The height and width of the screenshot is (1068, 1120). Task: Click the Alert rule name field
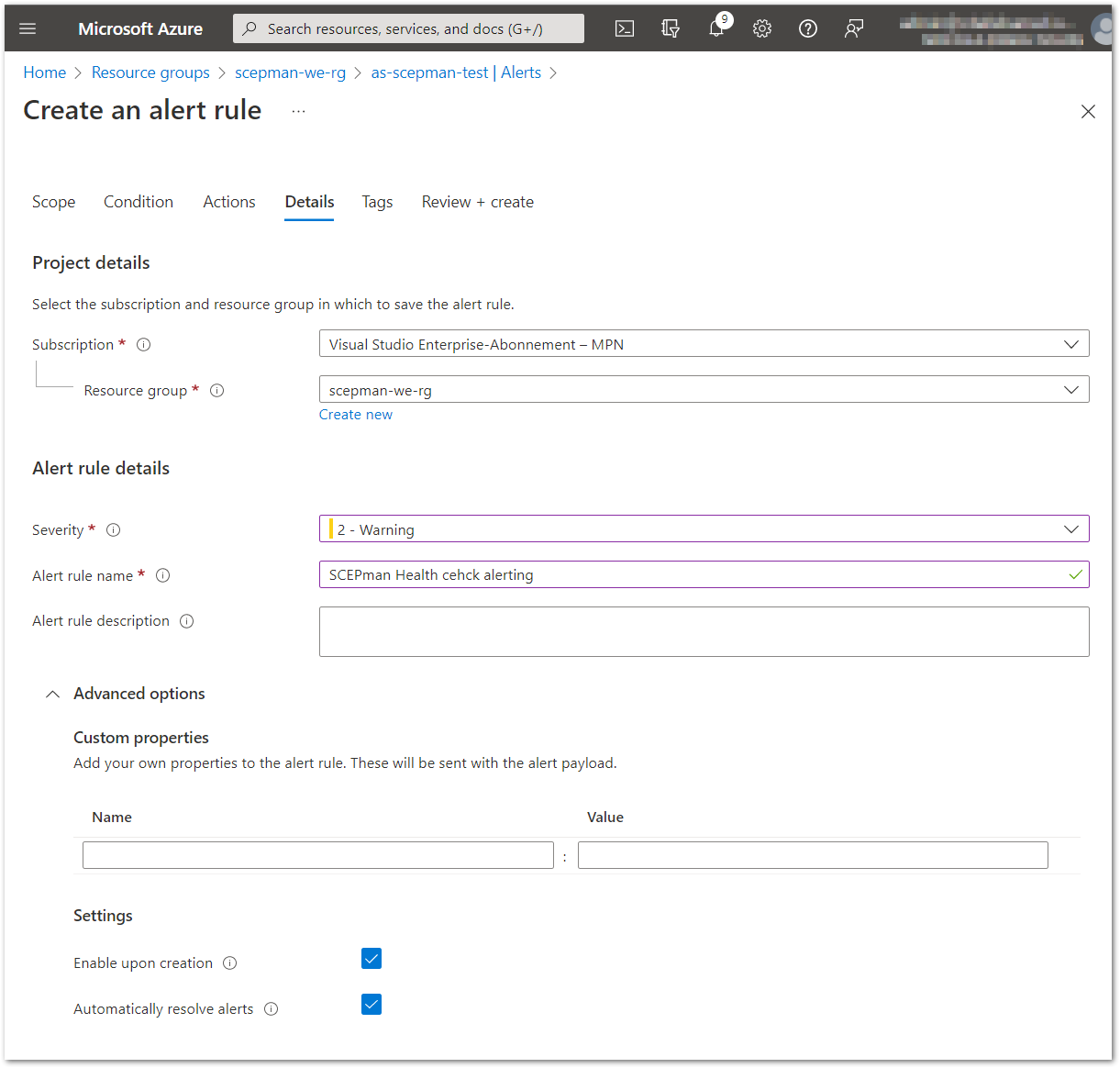click(704, 575)
